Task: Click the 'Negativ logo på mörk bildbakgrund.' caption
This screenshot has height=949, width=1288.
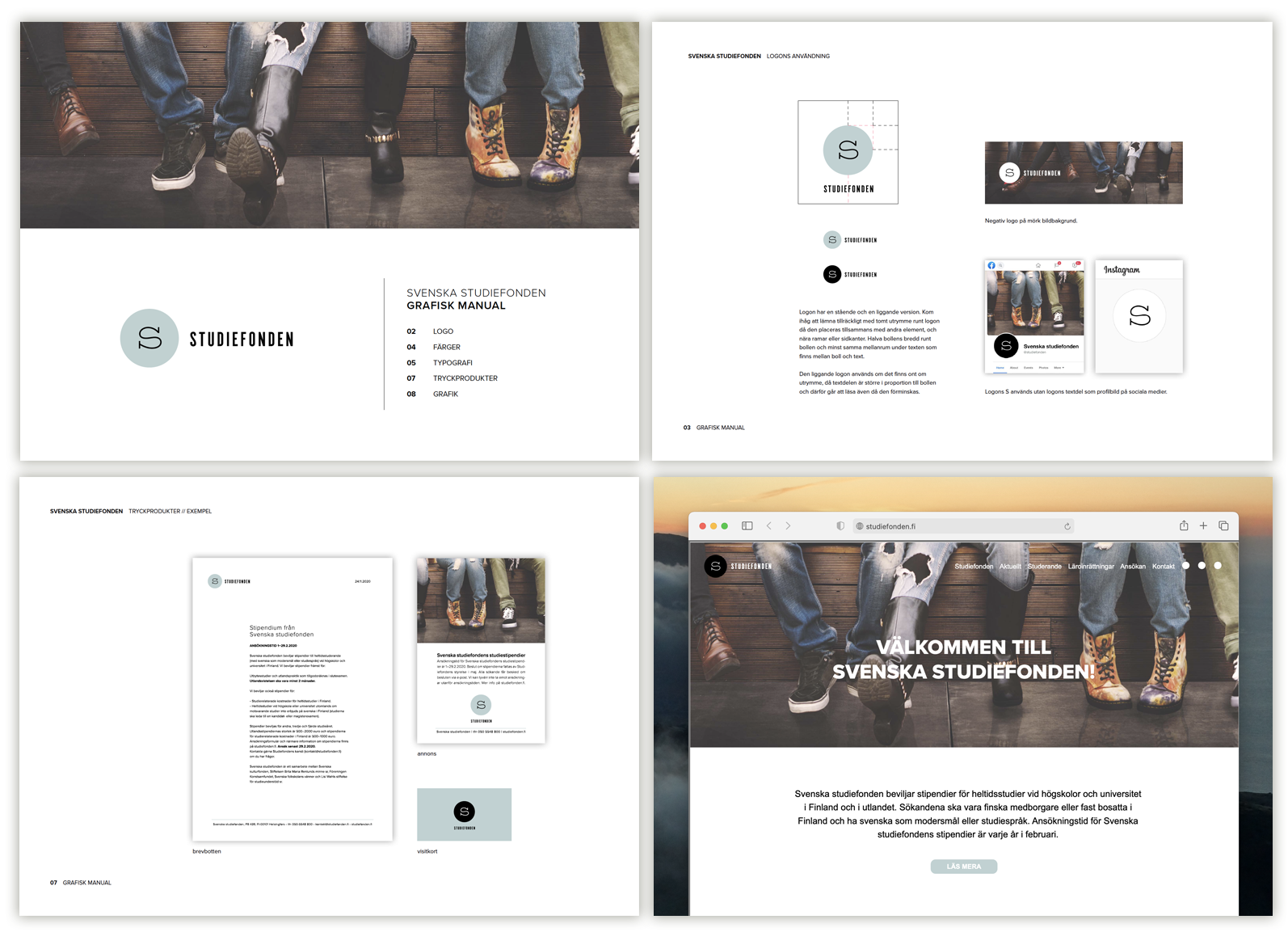Action: tap(1031, 221)
